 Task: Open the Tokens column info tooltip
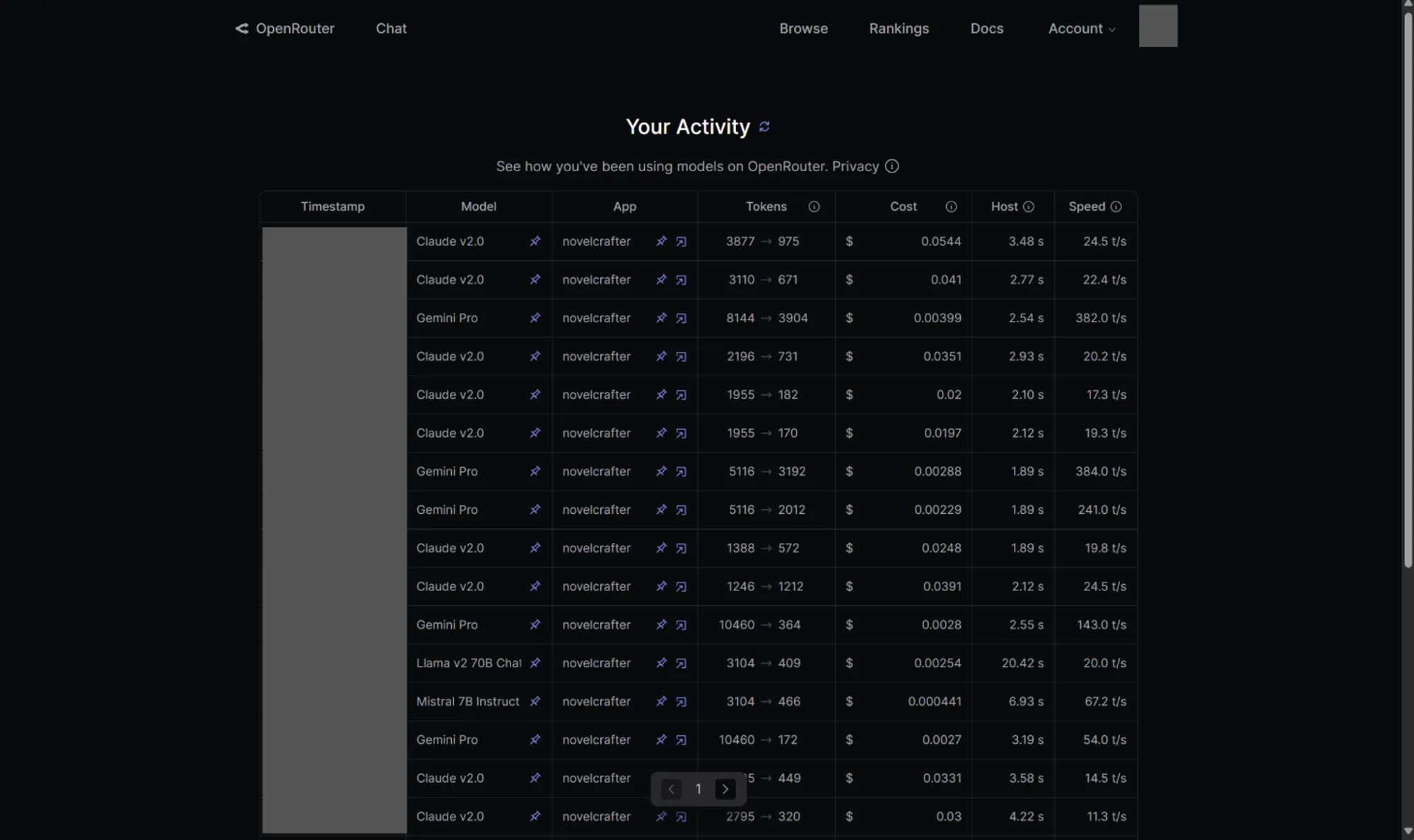pos(814,206)
